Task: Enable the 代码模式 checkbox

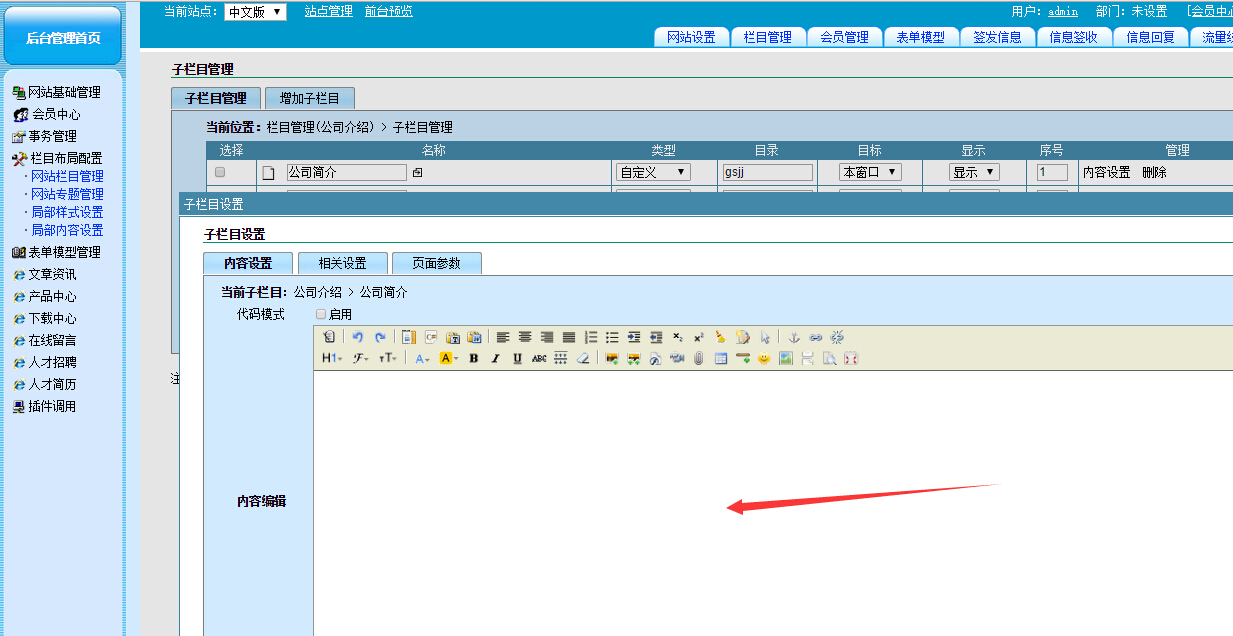Action: pos(321,314)
